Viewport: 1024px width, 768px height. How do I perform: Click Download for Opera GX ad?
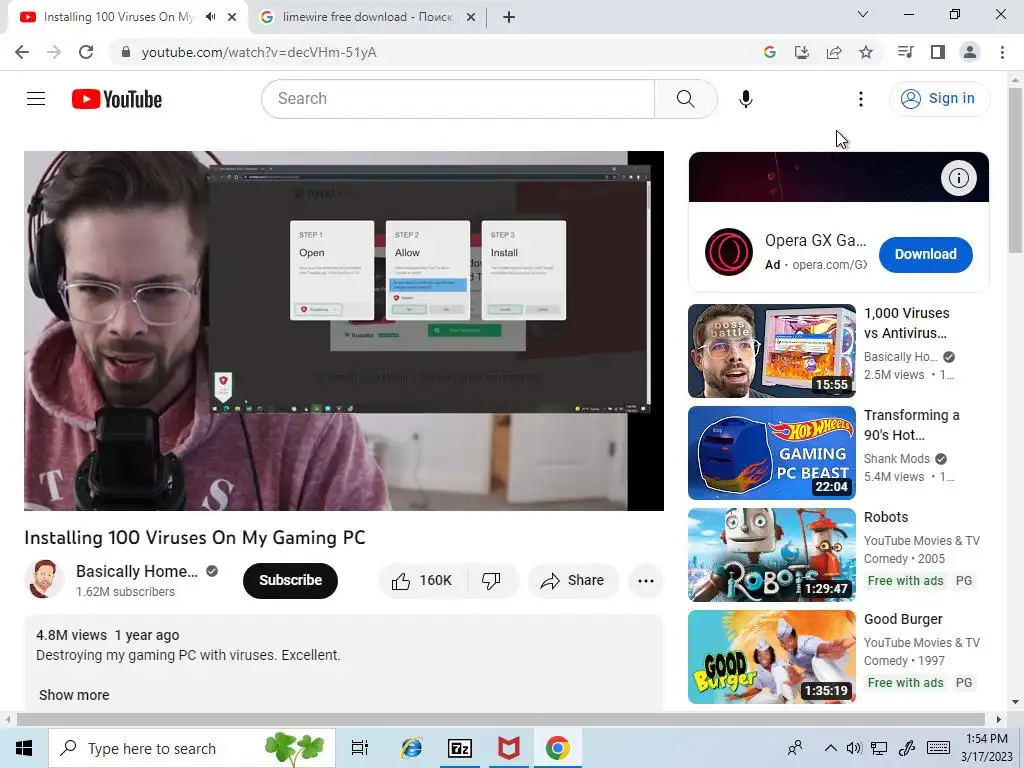pos(925,255)
